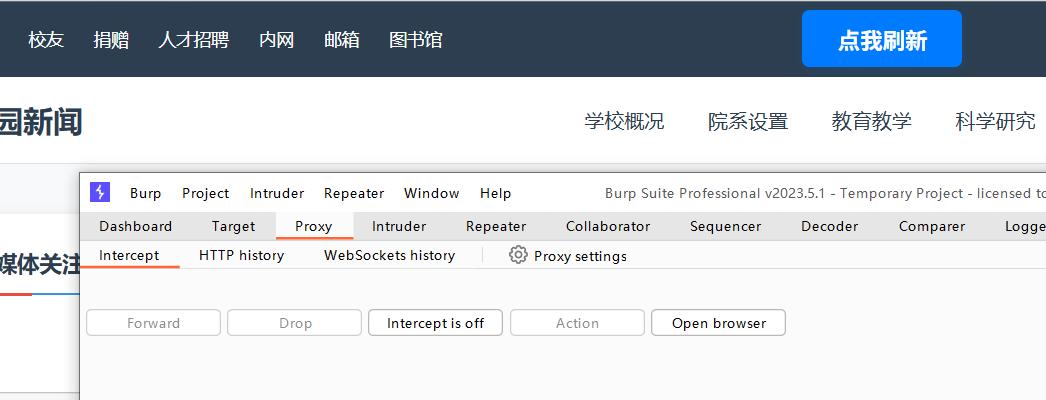Image resolution: width=1046 pixels, height=400 pixels.
Task: Click the Burp Suite lightning logo icon
Action: (x=100, y=193)
